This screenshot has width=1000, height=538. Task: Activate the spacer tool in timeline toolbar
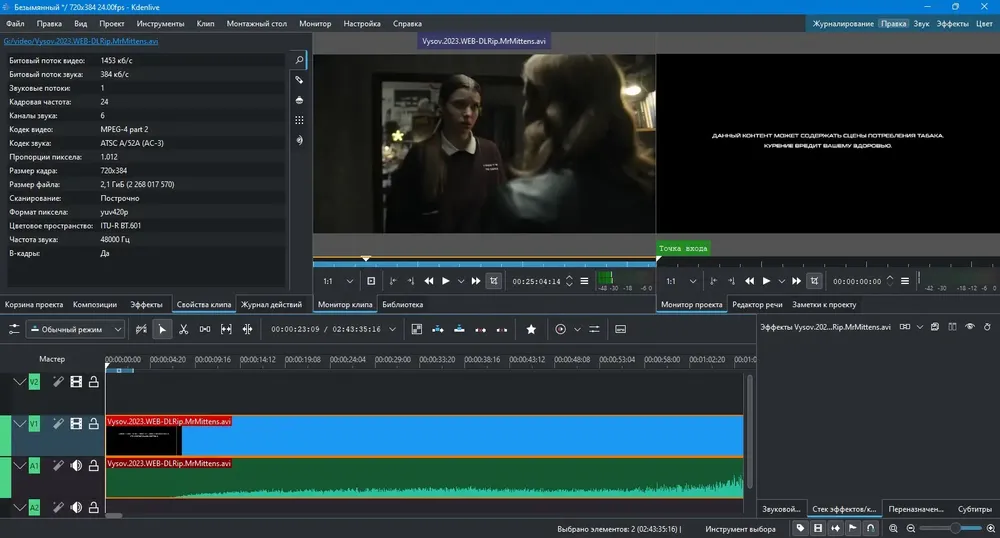click(205, 329)
